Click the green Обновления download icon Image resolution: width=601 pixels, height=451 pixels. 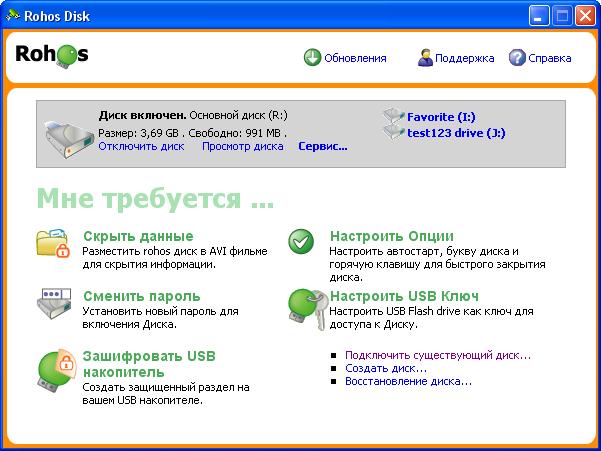pos(312,57)
